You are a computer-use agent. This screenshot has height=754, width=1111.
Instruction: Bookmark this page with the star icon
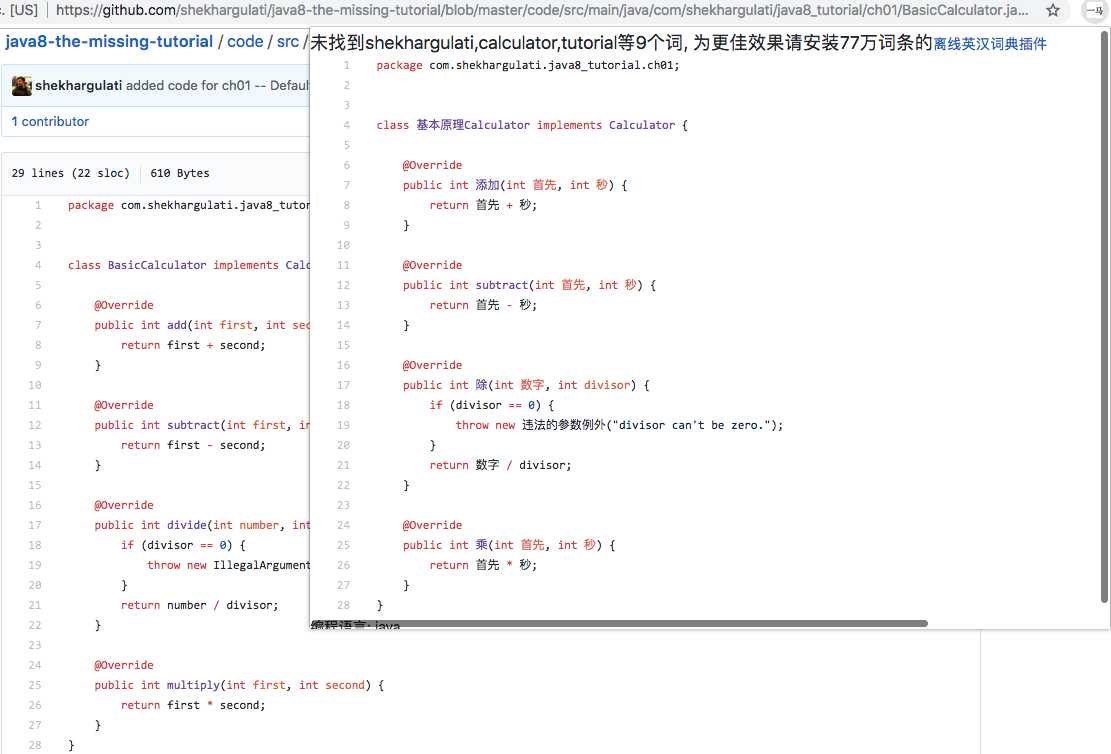[x=1053, y=10]
